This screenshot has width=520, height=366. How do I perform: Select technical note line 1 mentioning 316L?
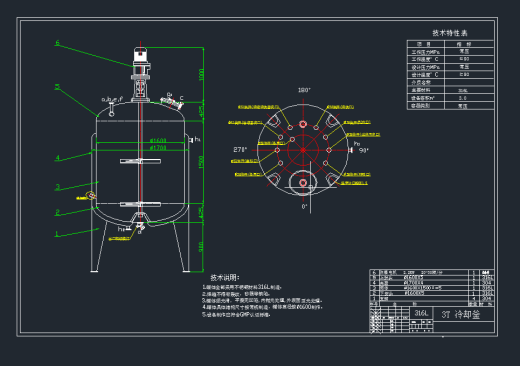[242, 287]
